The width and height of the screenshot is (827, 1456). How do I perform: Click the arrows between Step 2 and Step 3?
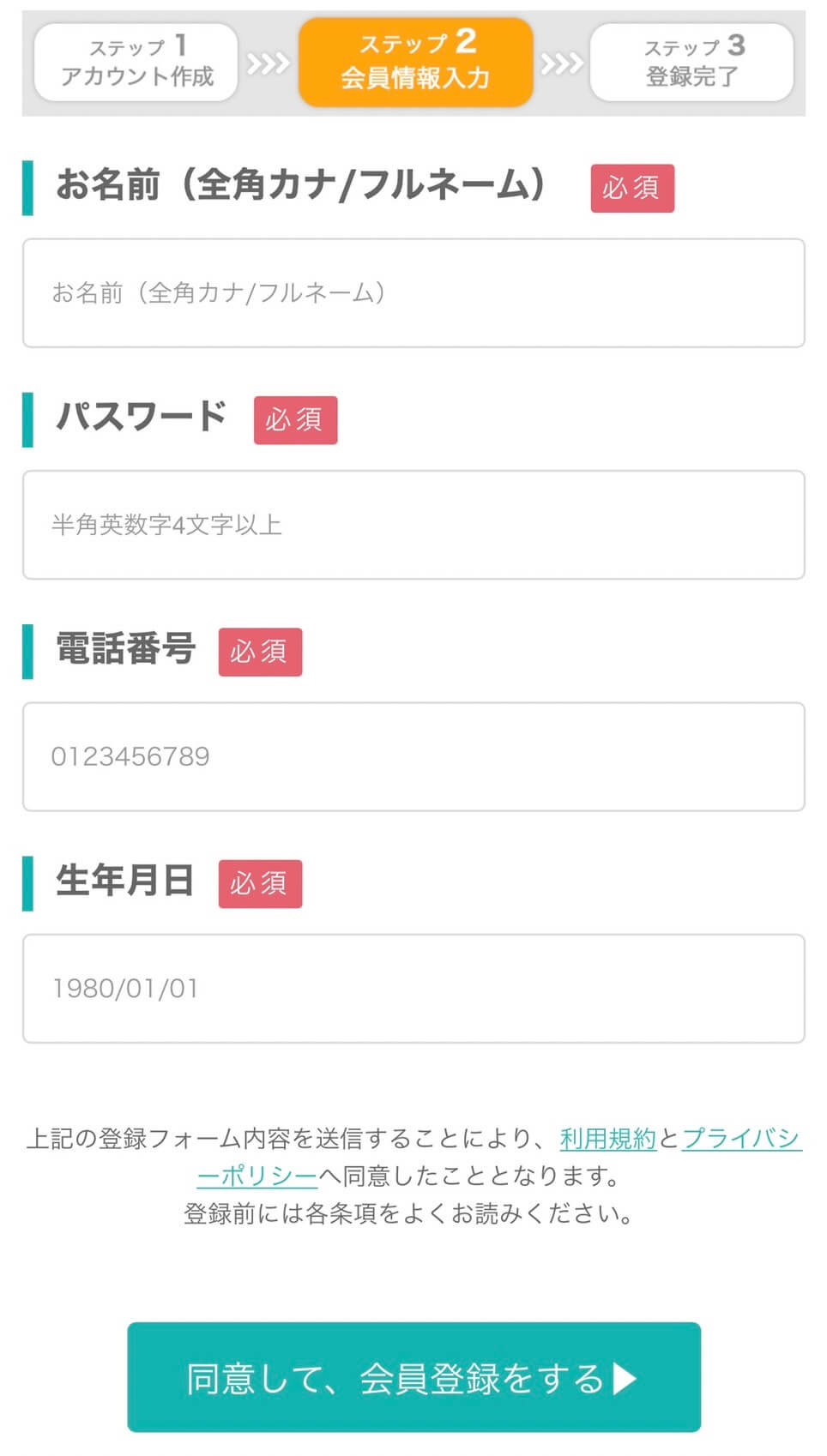click(x=561, y=63)
